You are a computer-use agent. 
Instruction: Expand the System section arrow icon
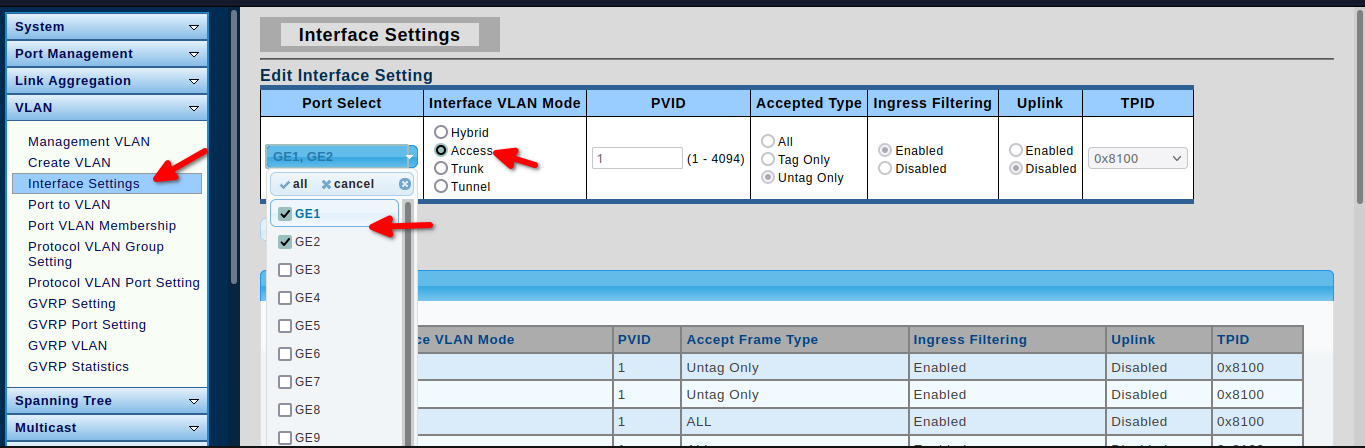pos(194,27)
